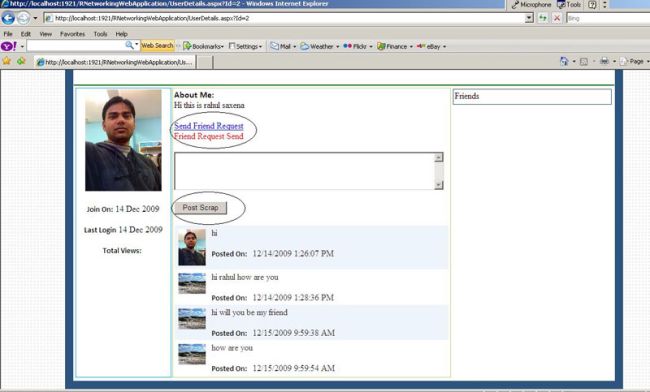Image resolution: width=650 pixels, height=392 pixels.
Task: Click the Yahoo toolbar search field
Action: [75, 46]
